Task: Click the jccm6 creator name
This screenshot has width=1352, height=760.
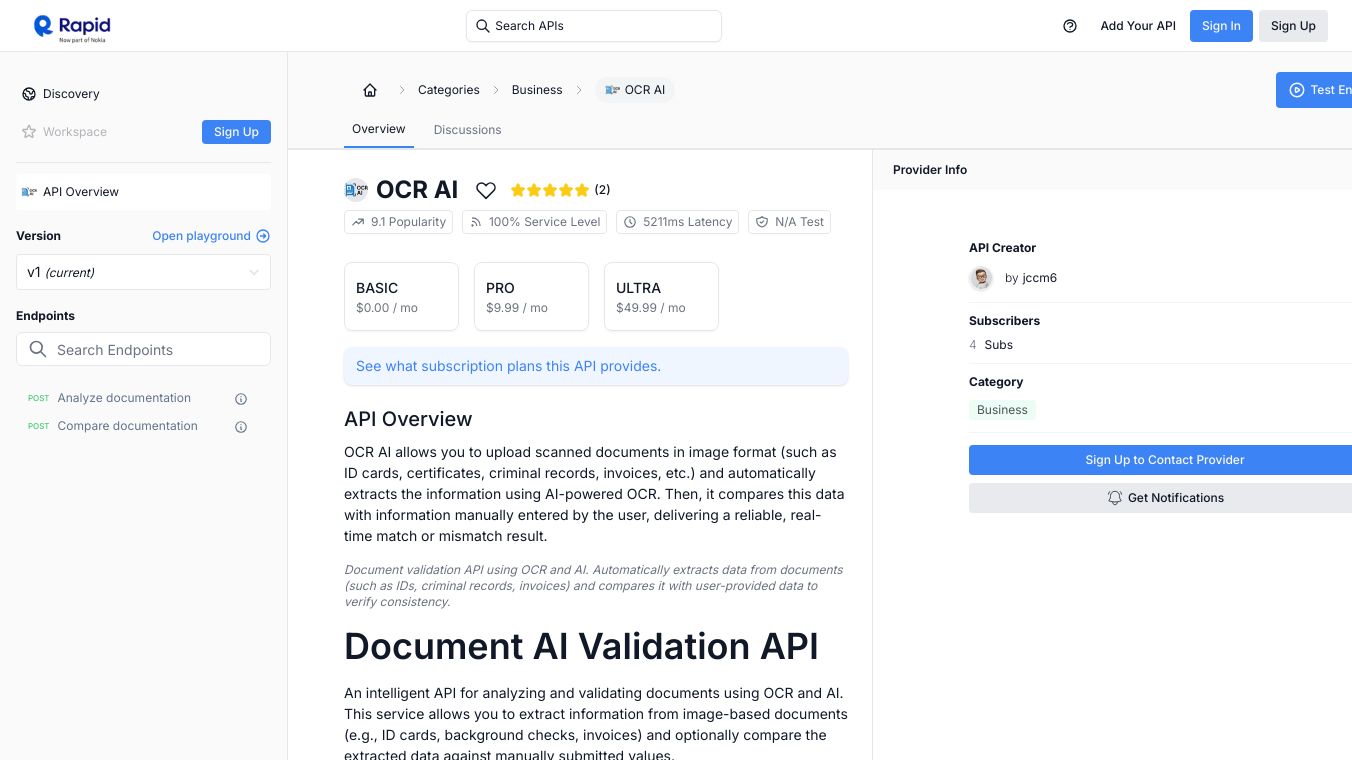Action: click(1040, 278)
